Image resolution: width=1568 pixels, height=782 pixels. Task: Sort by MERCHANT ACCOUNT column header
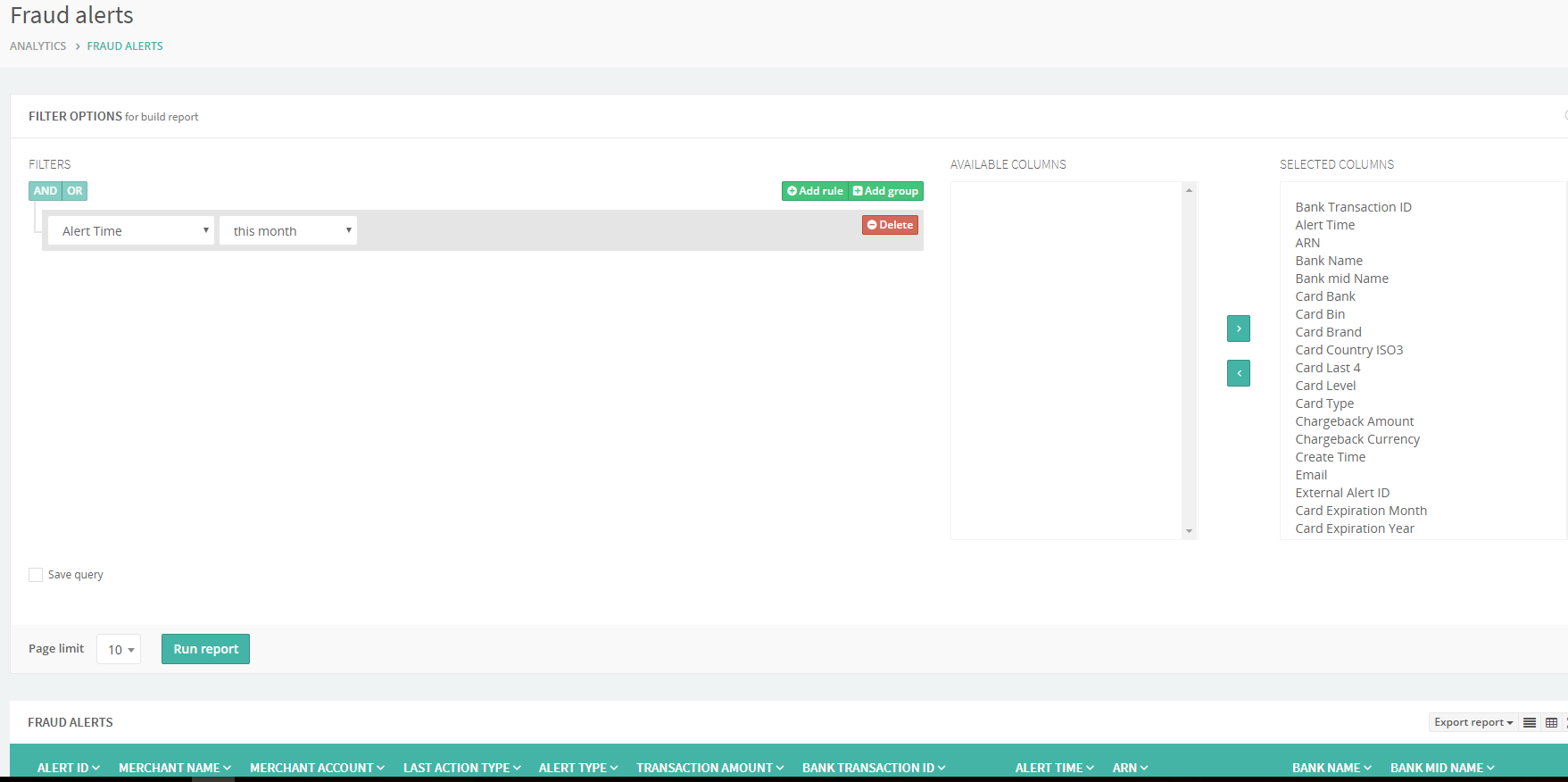pyautogui.click(x=318, y=768)
